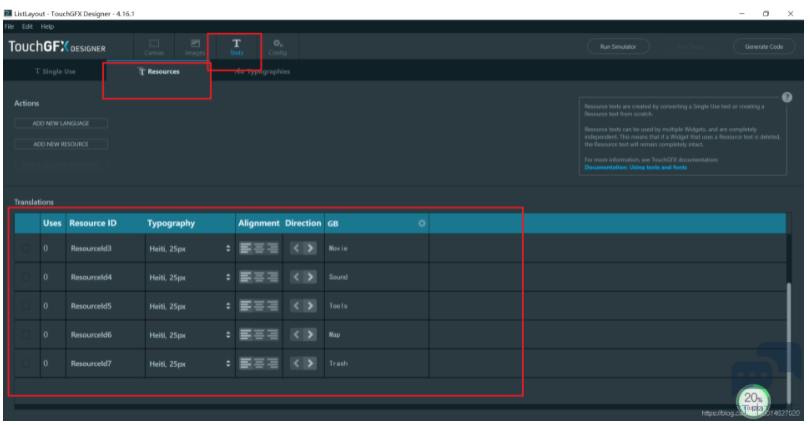Set ResourceId4 direction to left-to-right
The image size is (810, 425).
point(310,277)
